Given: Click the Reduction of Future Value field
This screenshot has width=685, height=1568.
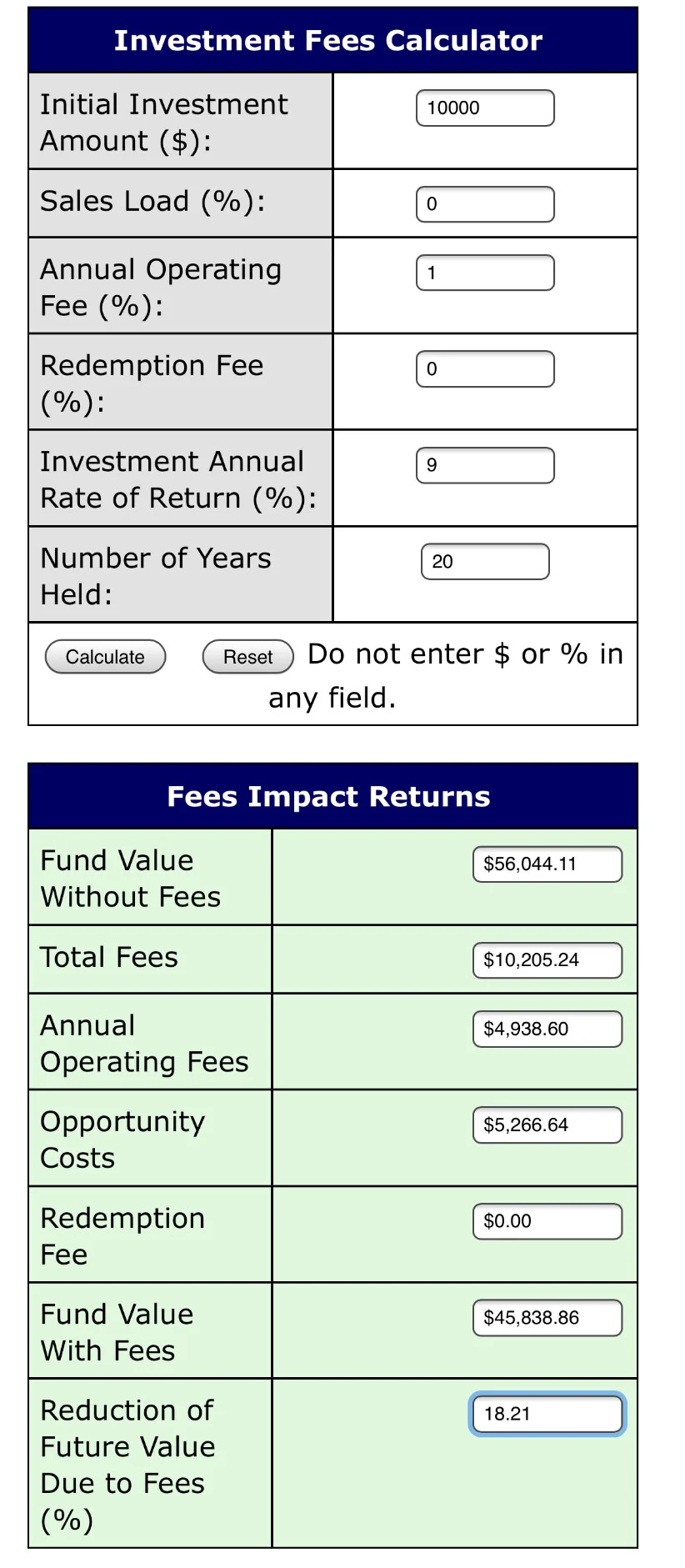Looking at the screenshot, I should click(547, 1414).
